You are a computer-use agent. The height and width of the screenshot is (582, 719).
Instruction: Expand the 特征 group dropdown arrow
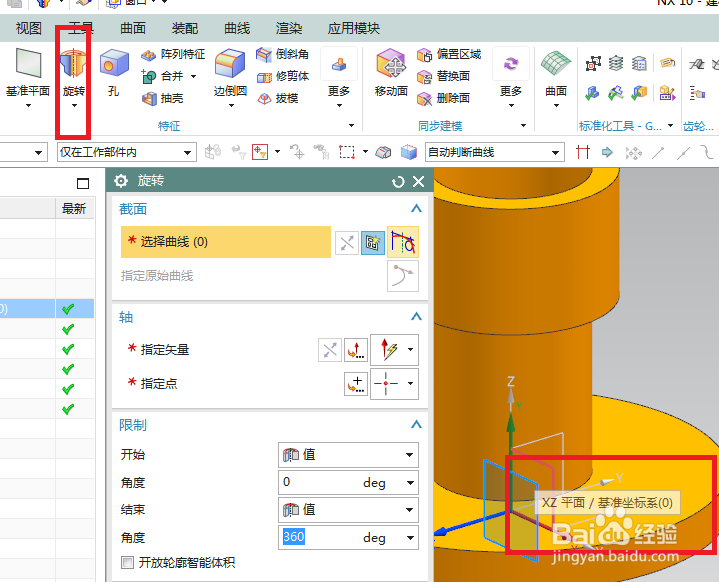coord(351,125)
